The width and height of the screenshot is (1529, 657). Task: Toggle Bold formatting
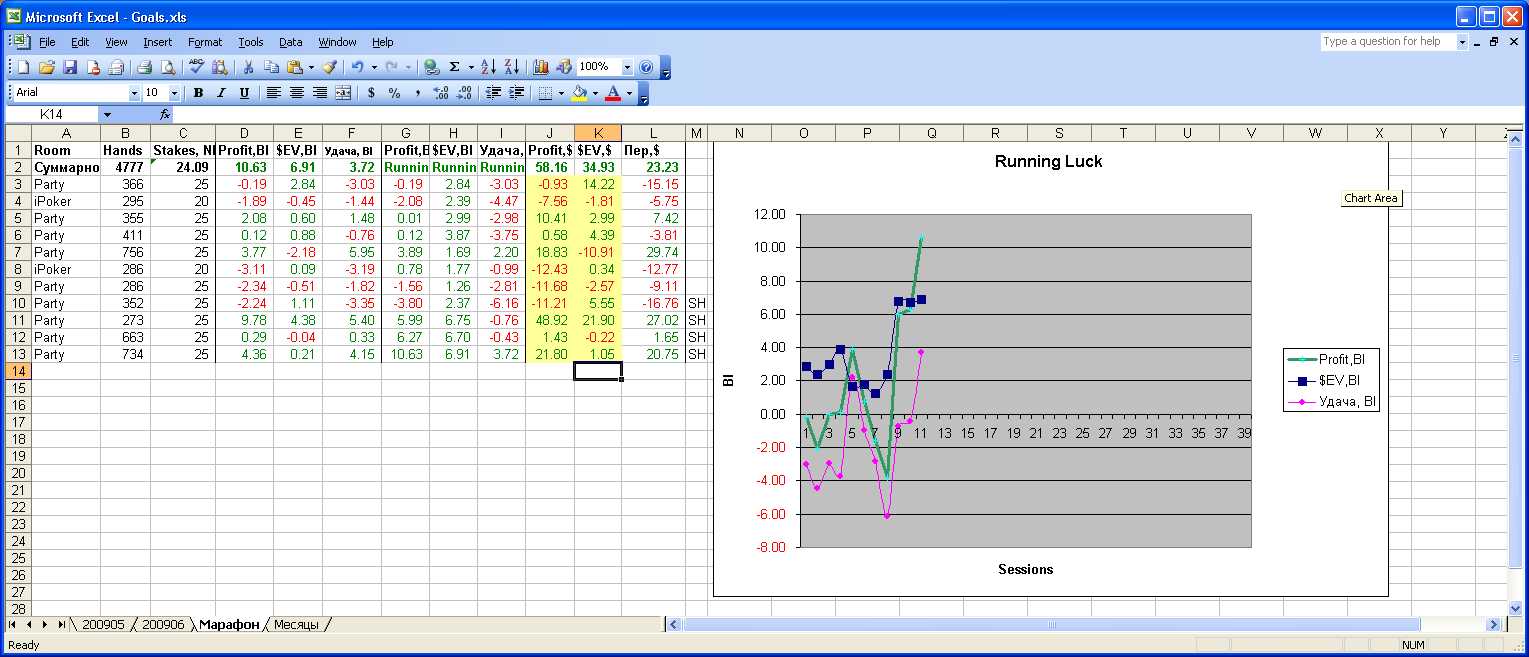pyautogui.click(x=198, y=93)
